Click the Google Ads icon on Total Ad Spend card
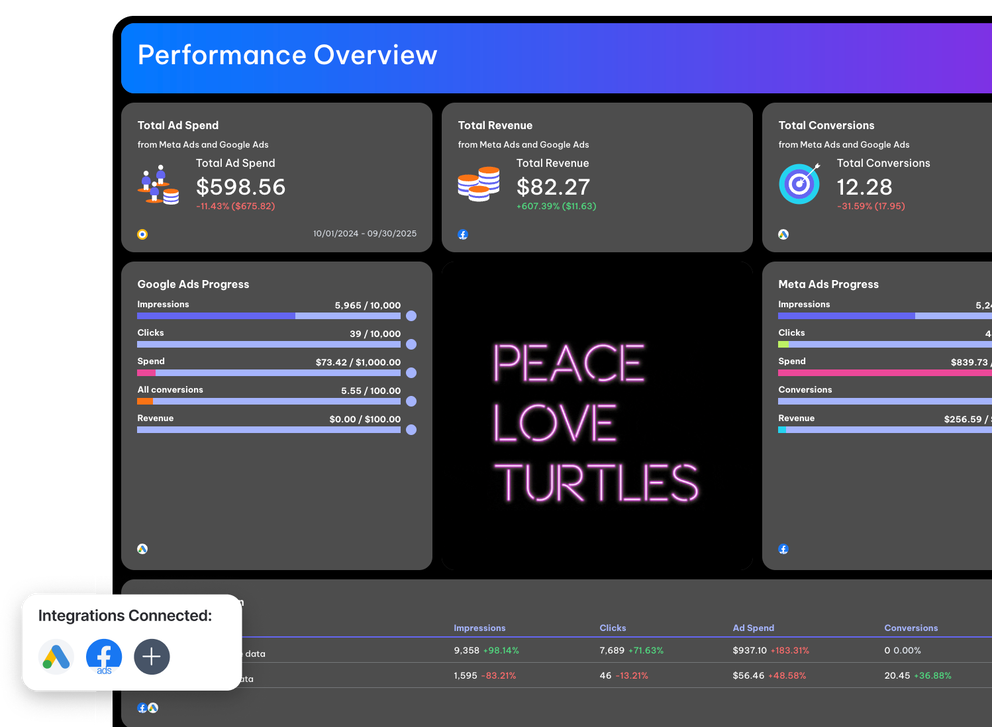This screenshot has height=727, width=992. [x=142, y=233]
